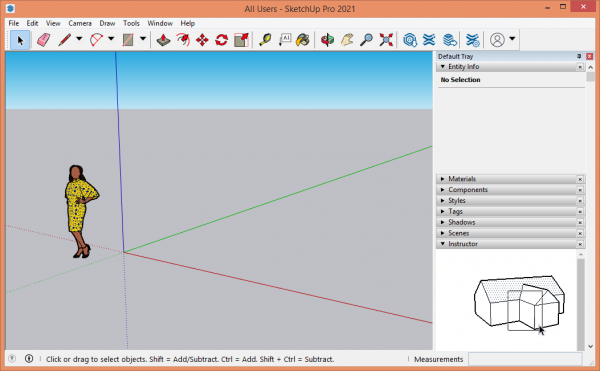Open the Edit menu

(x=32, y=23)
